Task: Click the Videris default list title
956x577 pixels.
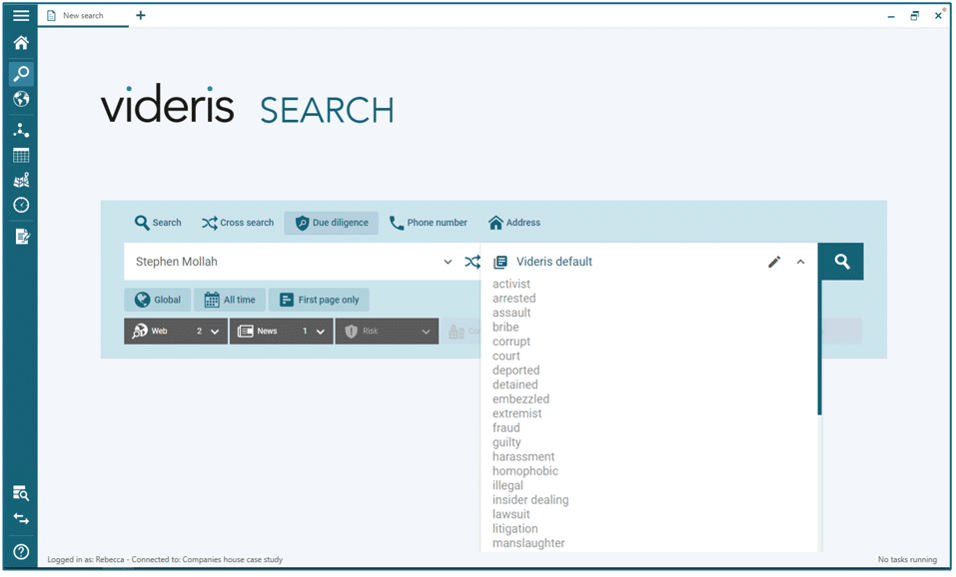Action: point(554,262)
